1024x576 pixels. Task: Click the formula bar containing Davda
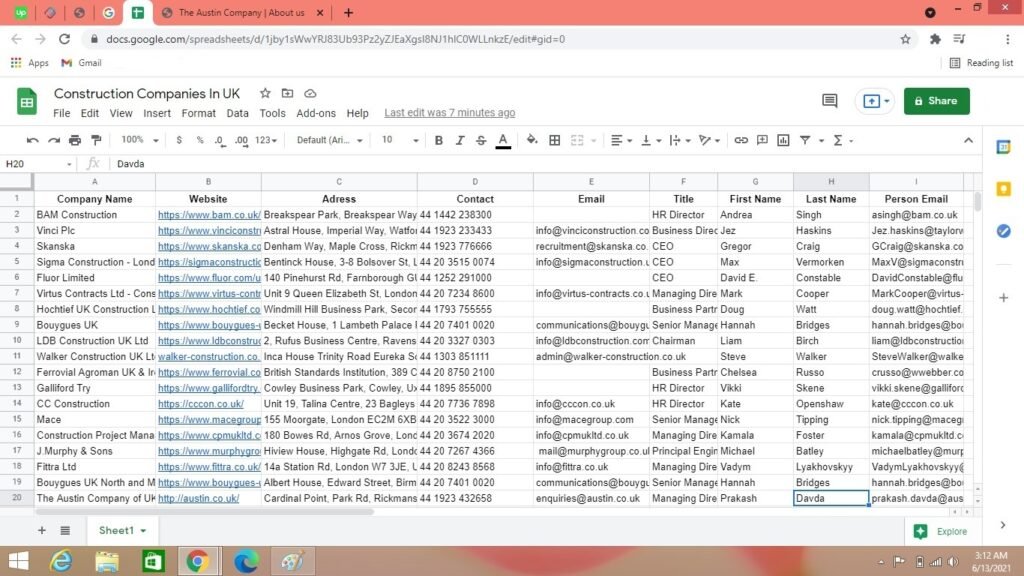545,164
